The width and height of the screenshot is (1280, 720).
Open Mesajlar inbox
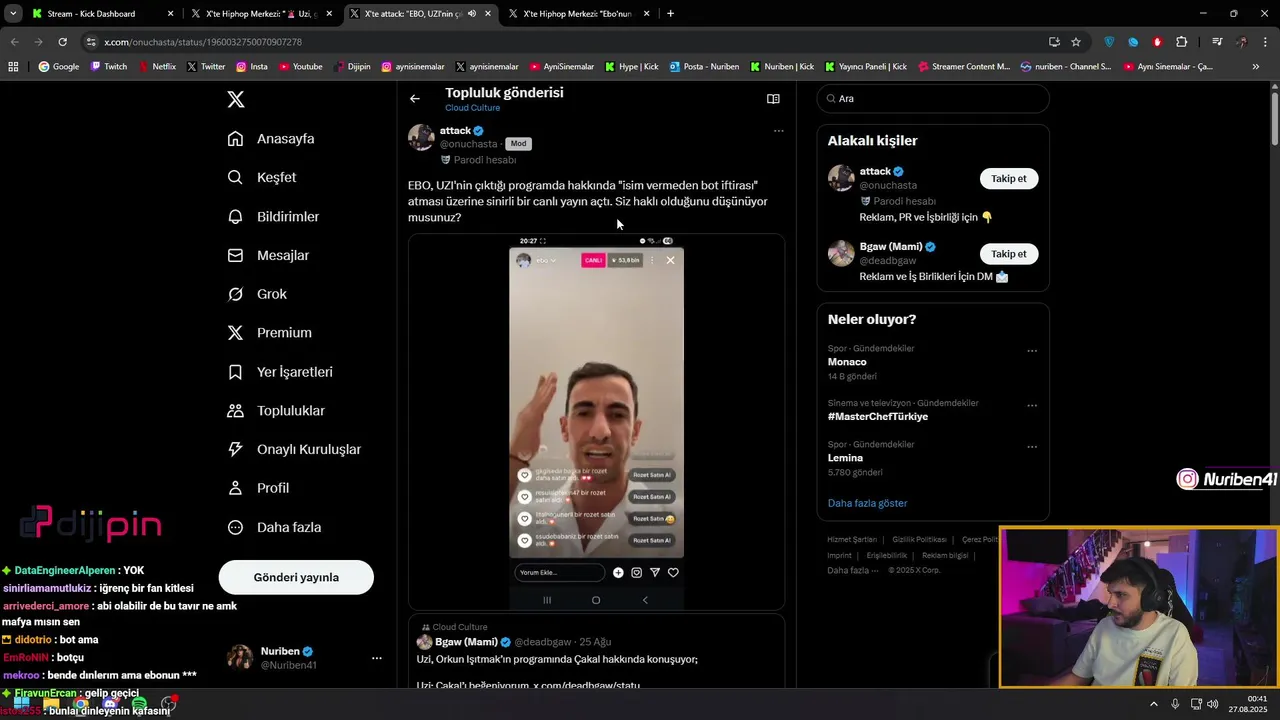[268, 255]
